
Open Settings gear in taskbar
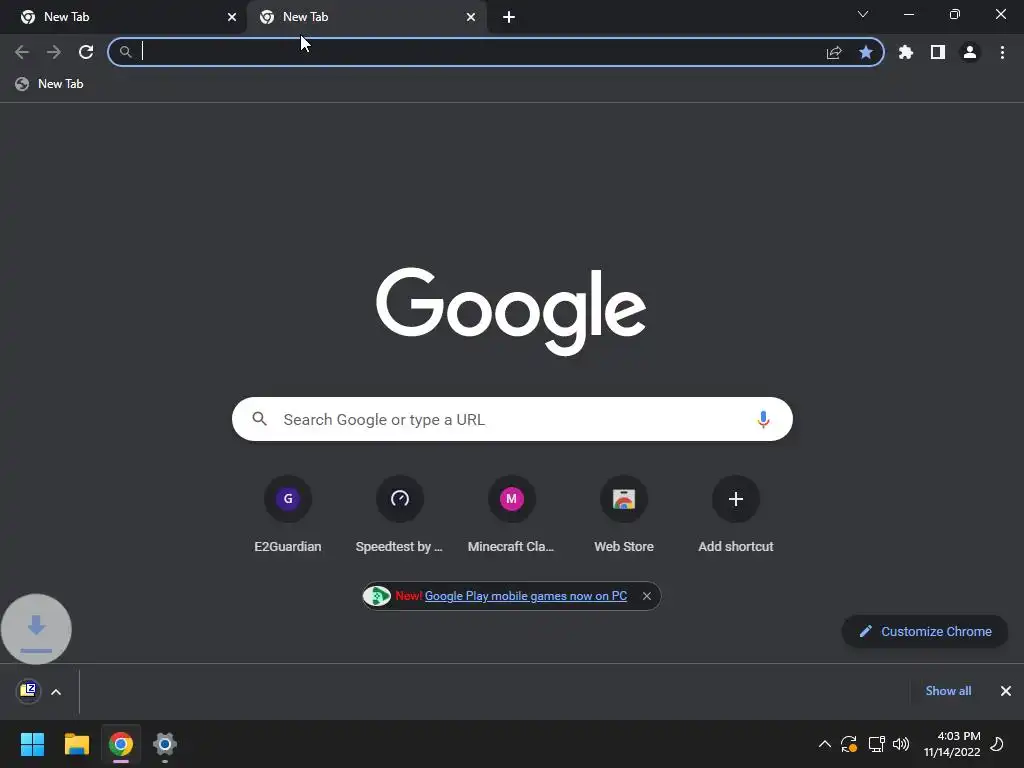pyautogui.click(x=165, y=744)
